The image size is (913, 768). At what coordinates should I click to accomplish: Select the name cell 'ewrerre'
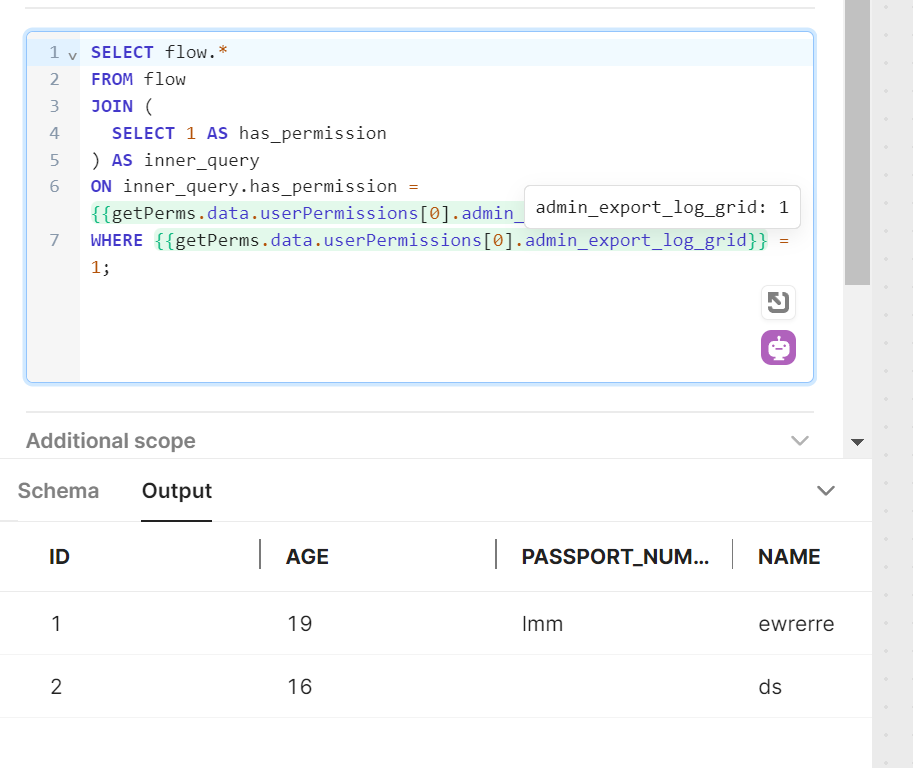pos(796,624)
